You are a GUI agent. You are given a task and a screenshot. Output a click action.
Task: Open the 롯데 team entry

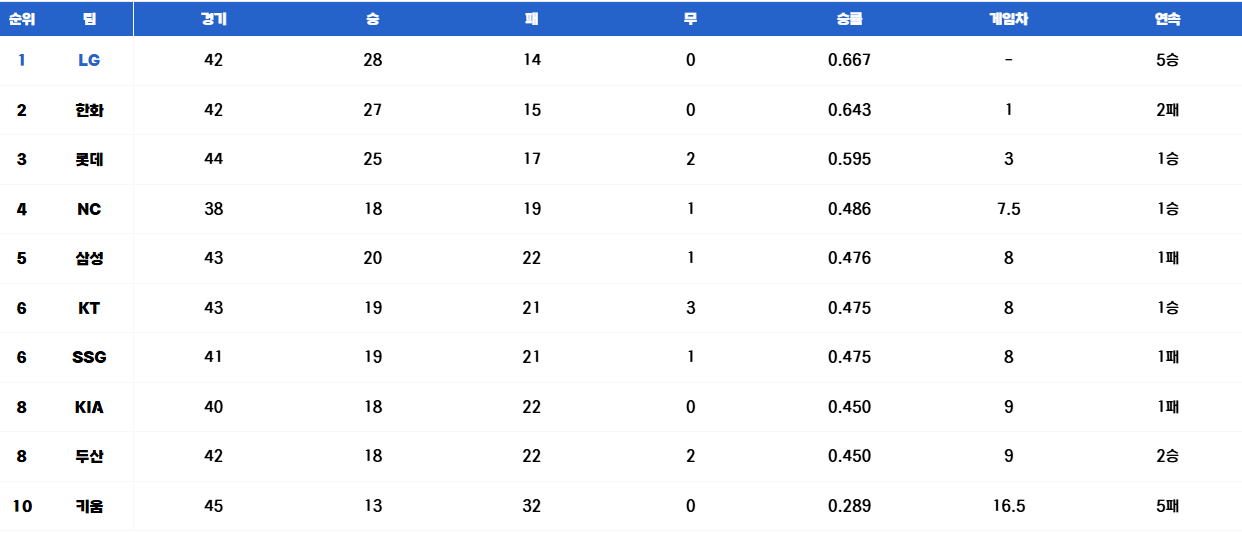tap(89, 159)
